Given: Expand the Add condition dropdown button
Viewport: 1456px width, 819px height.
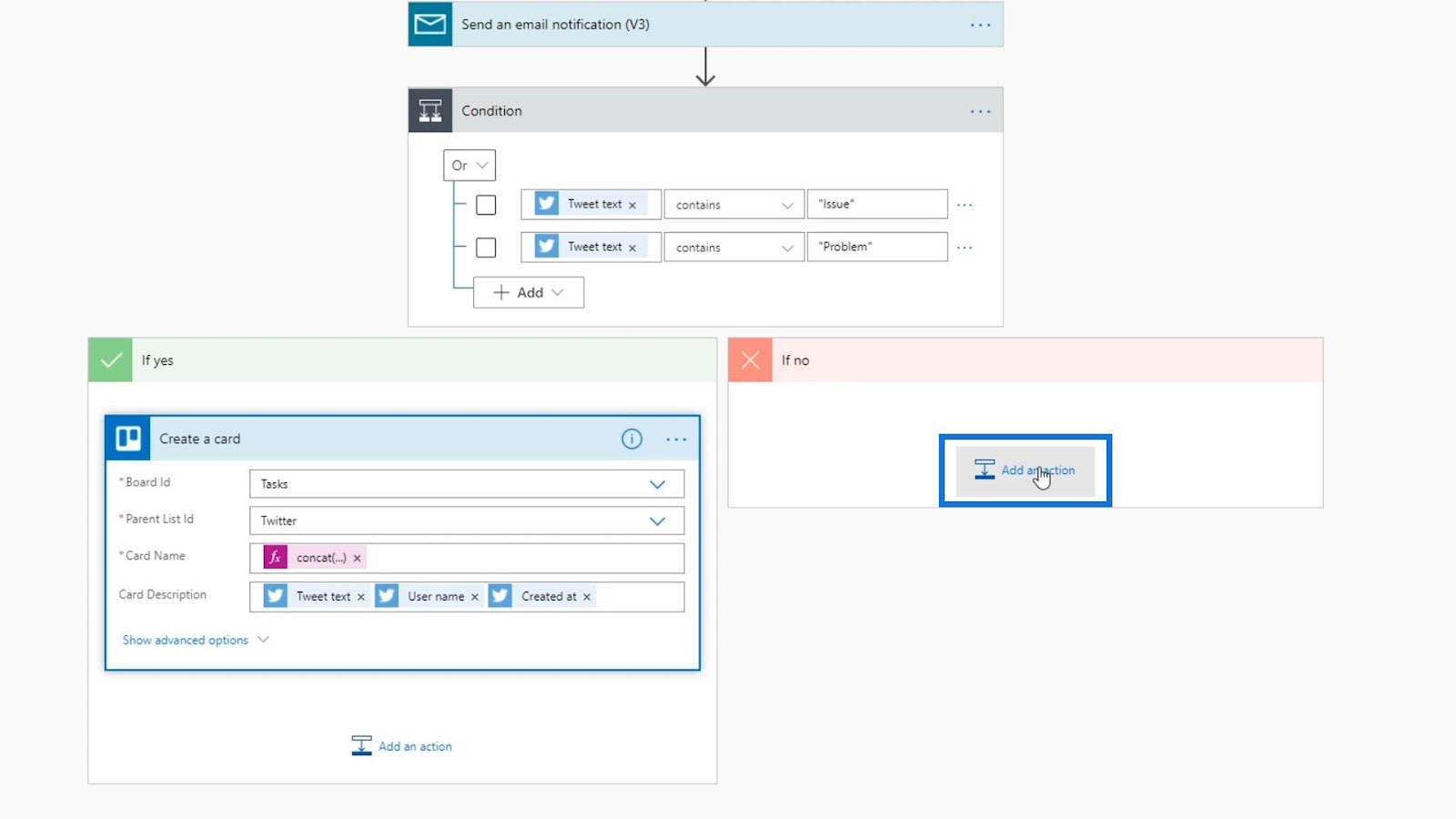Looking at the screenshot, I should [529, 292].
